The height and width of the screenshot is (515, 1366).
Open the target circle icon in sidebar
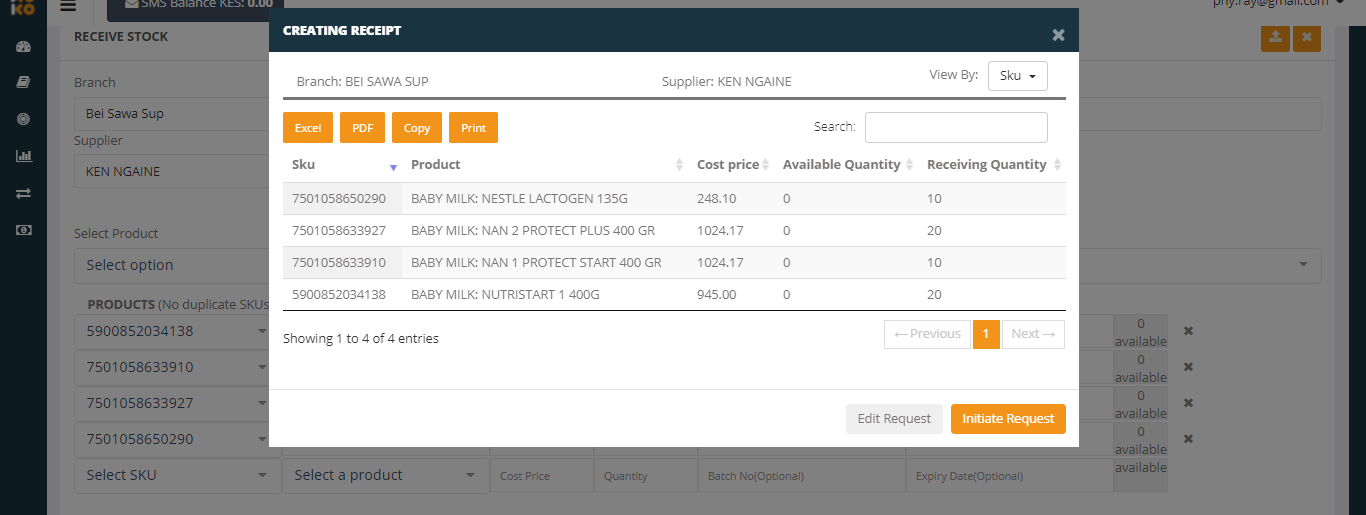(24, 119)
